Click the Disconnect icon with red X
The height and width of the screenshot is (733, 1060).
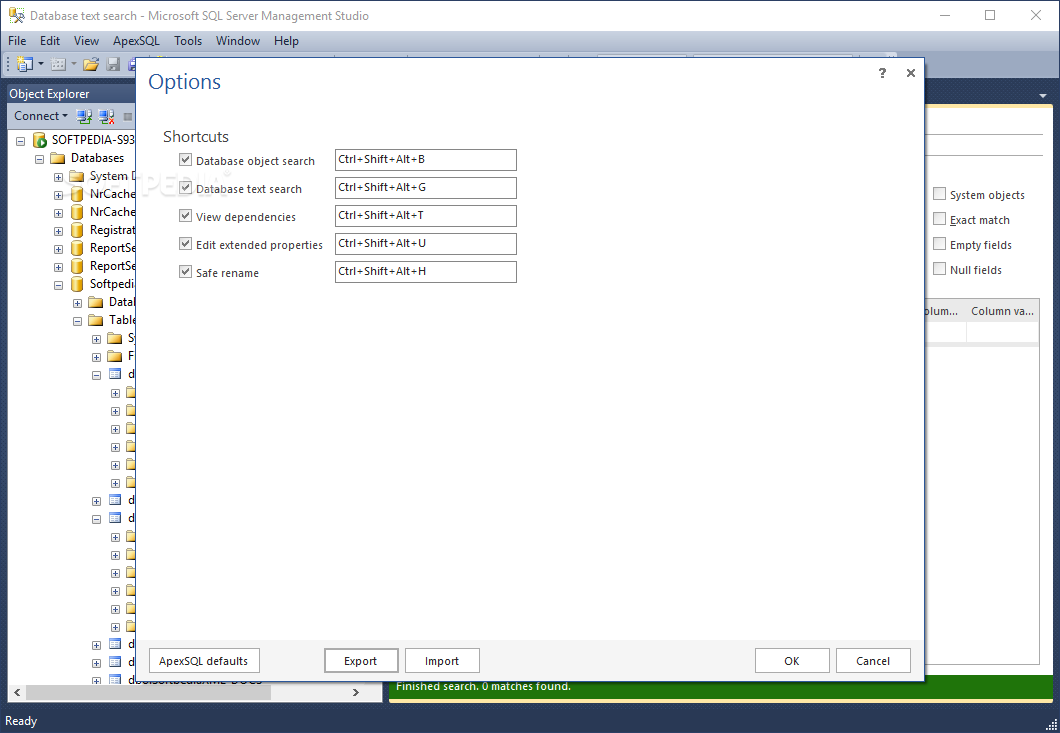tap(106, 116)
